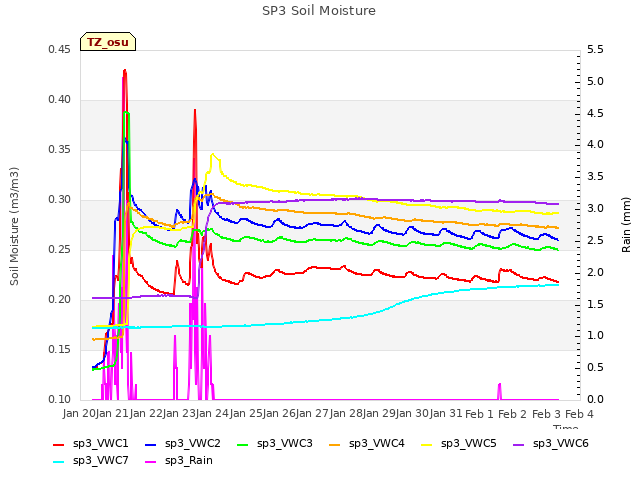The height and width of the screenshot is (480, 640).
Task: Click the Feb 3 date label
Action: [547, 414]
